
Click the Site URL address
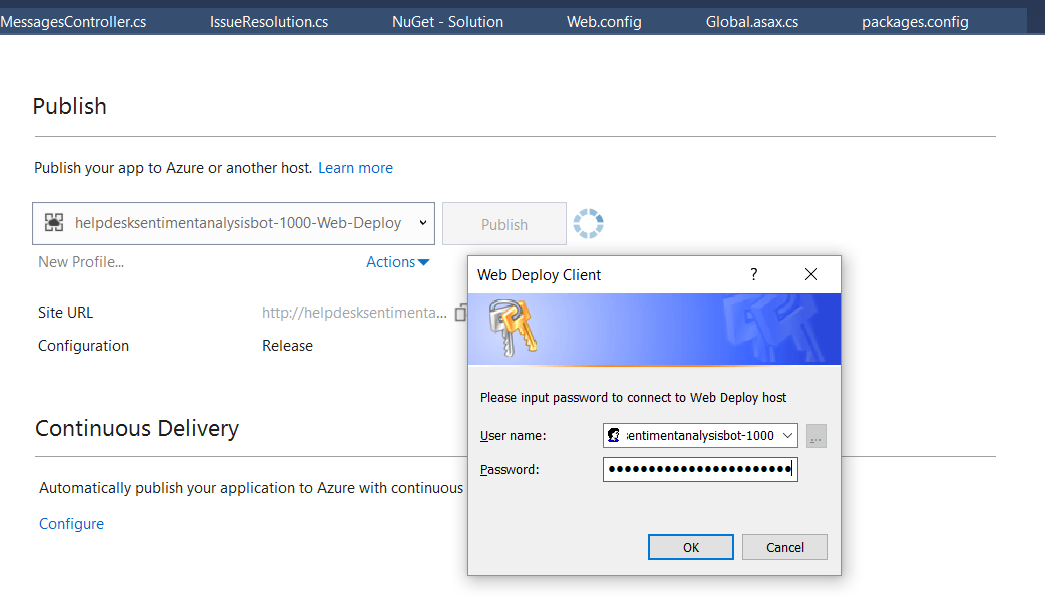tap(354, 313)
